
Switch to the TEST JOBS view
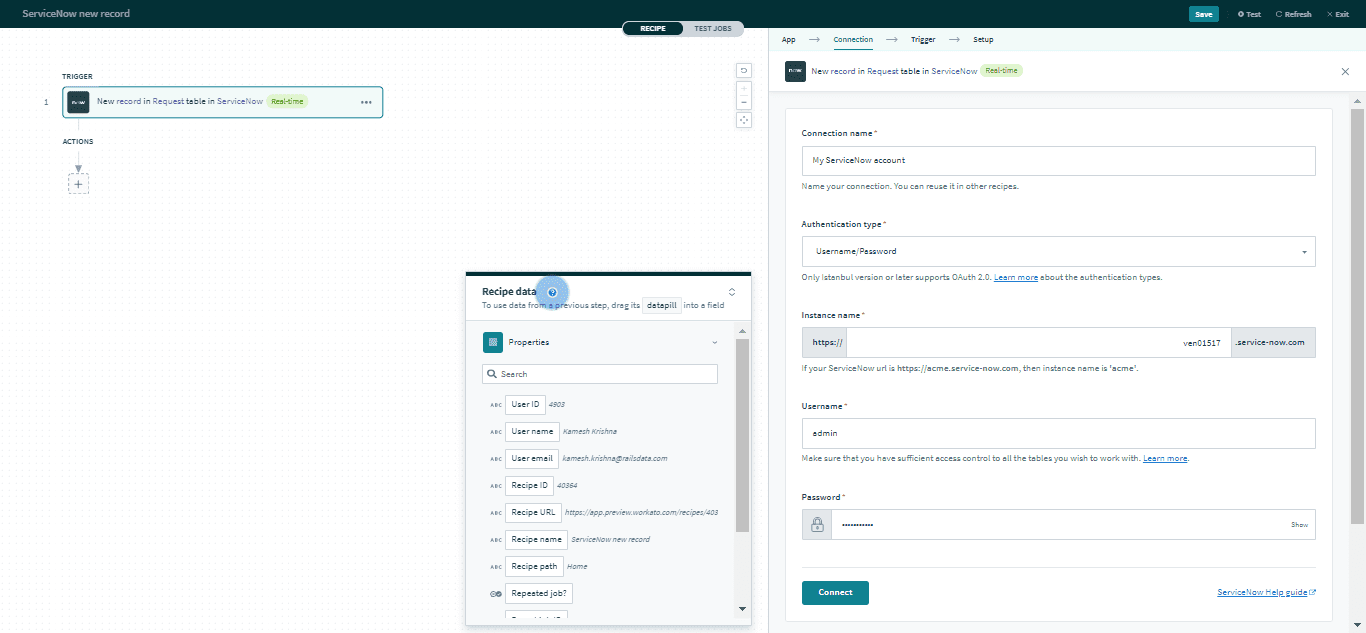713,29
